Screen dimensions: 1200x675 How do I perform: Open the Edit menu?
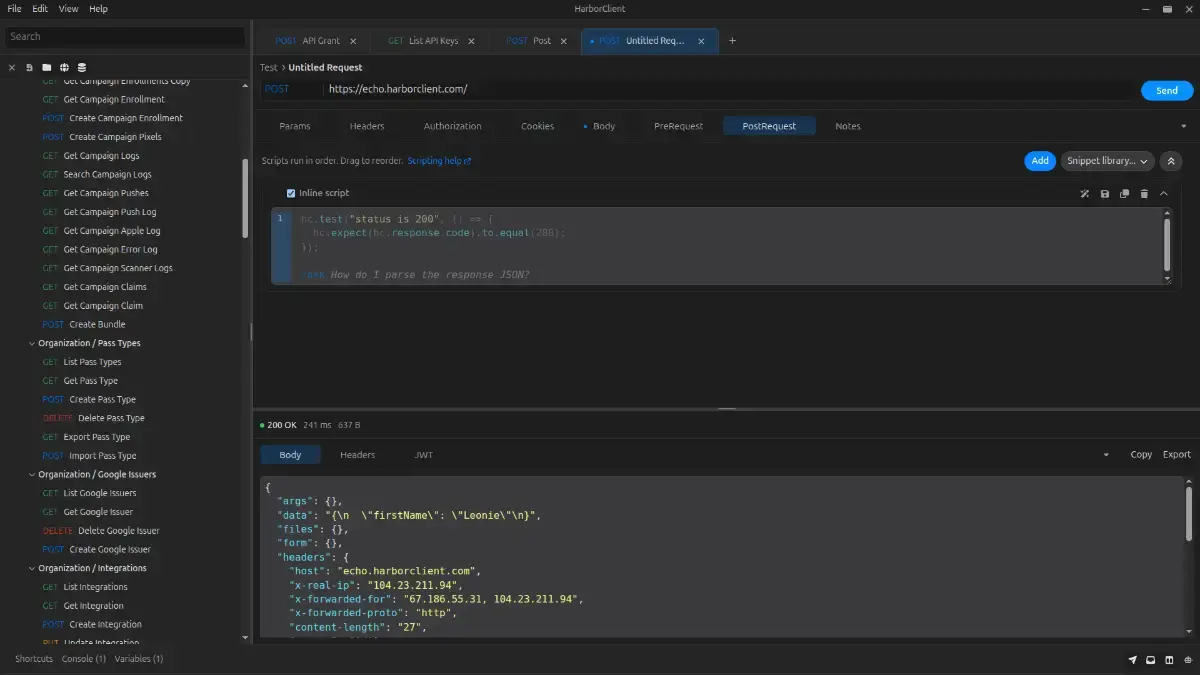tap(40, 8)
